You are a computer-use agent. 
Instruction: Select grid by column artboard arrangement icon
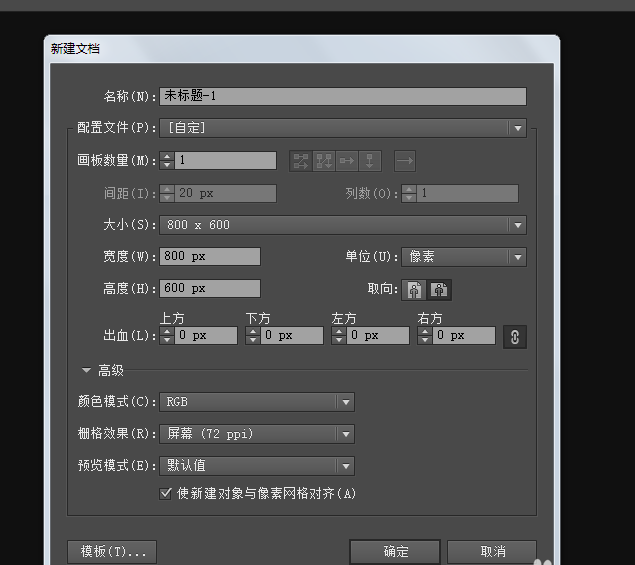324,161
